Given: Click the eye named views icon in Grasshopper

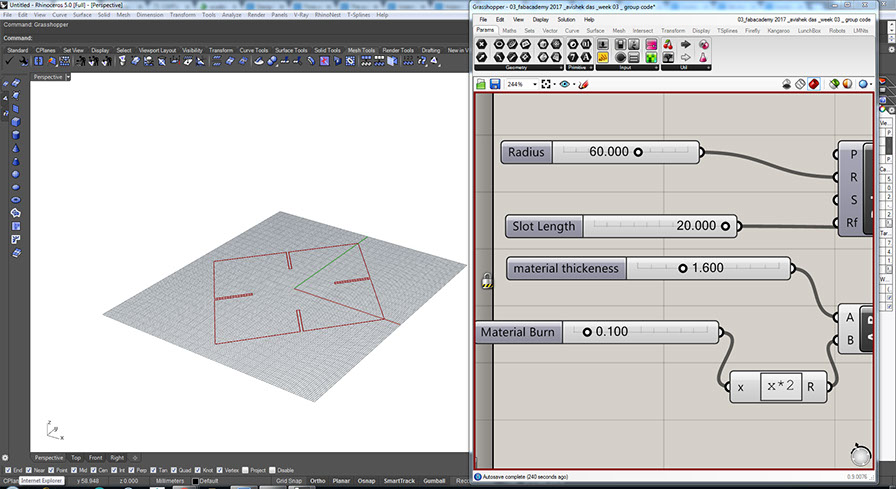Looking at the screenshot, I should click(565, 84).
